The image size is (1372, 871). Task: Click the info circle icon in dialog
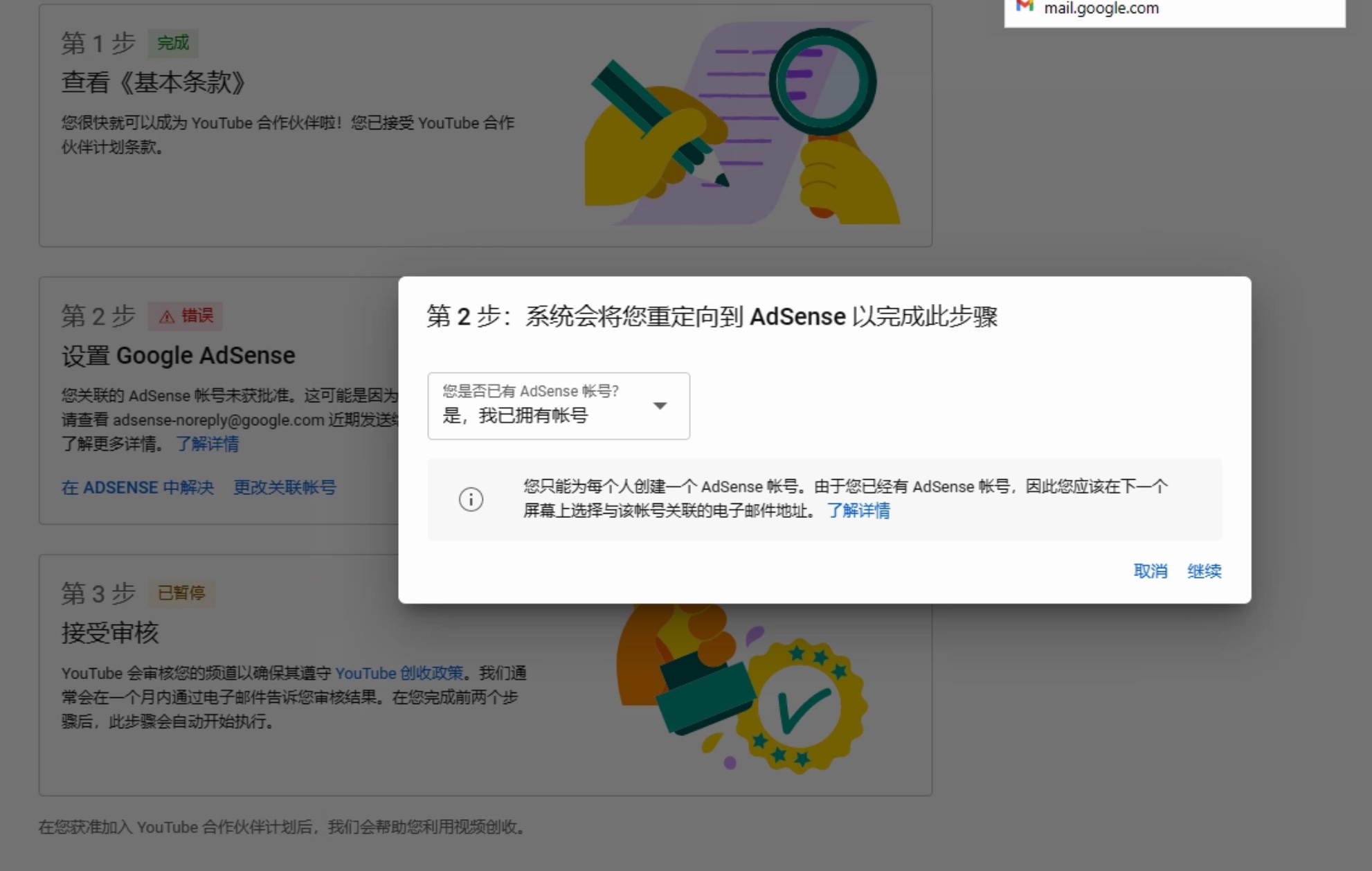click(471, 499)
